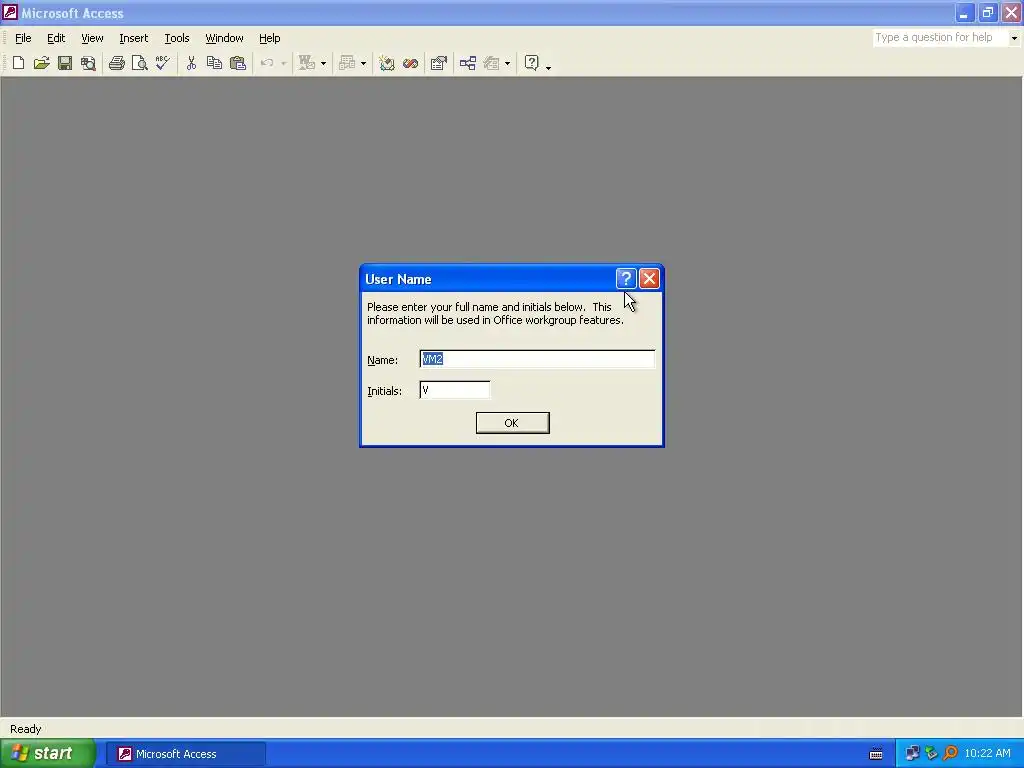This screenshot has height=768, width=1024.
Task: Click the New database icon
Action: click(18, 63)
